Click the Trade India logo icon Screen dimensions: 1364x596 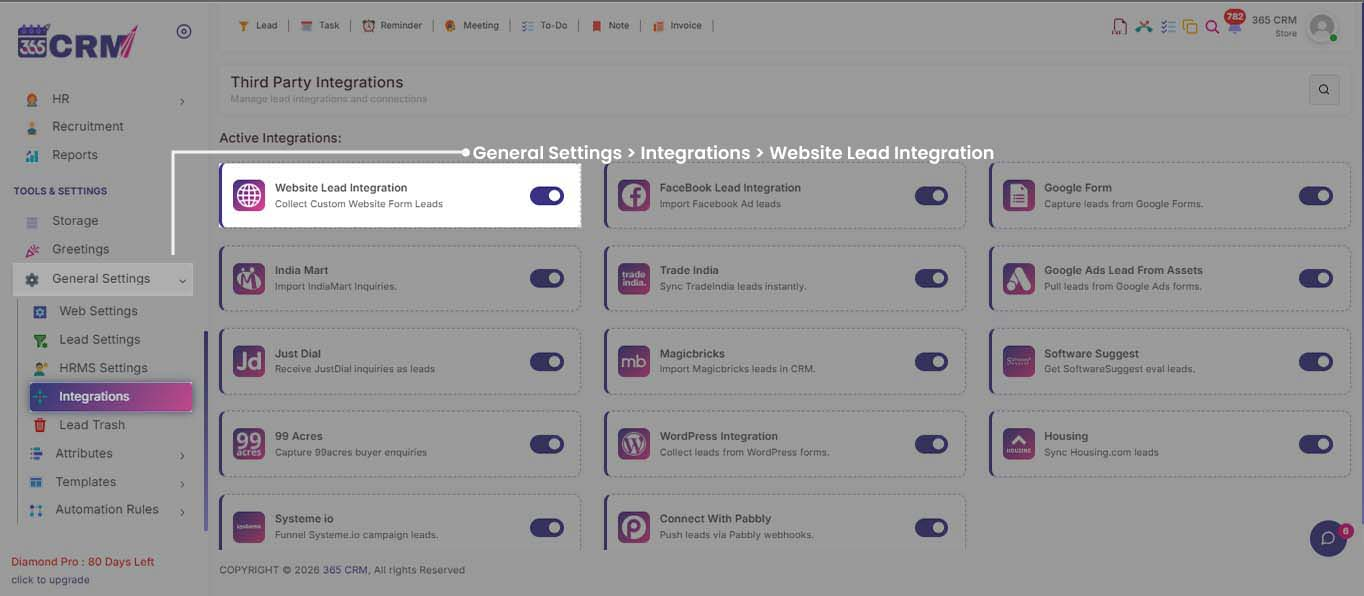[x=634, y=278]
